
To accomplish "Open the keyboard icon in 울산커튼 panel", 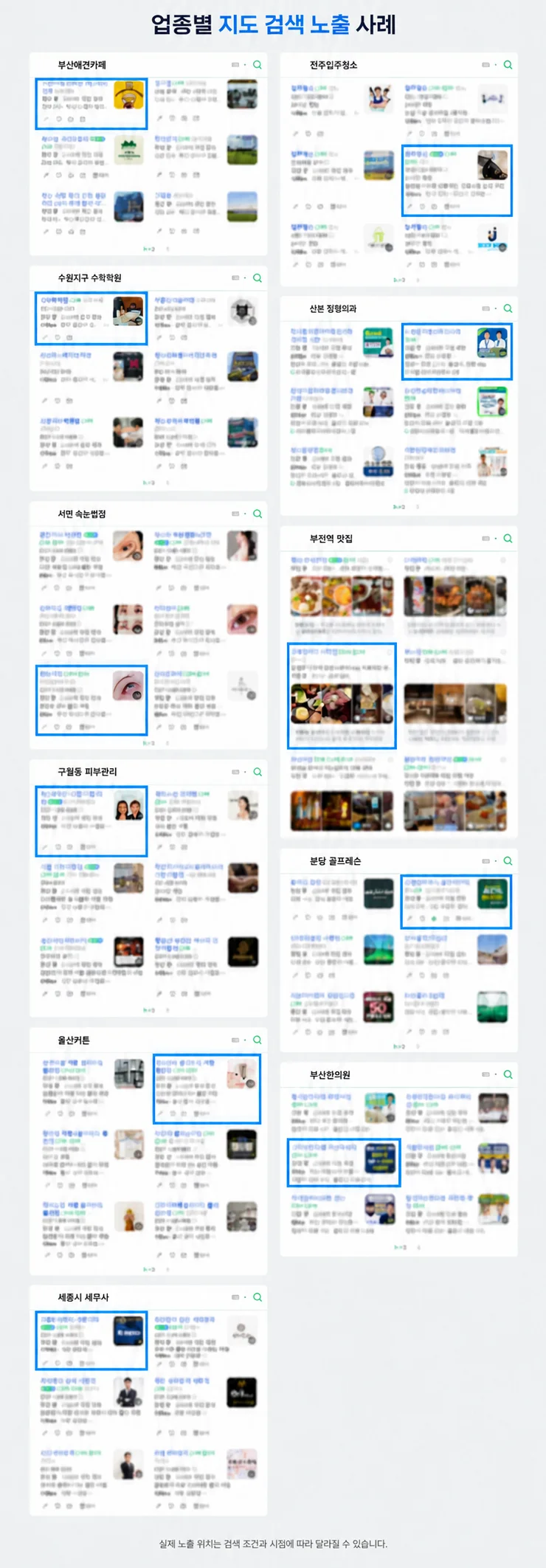I will (x=235, y=1040).
